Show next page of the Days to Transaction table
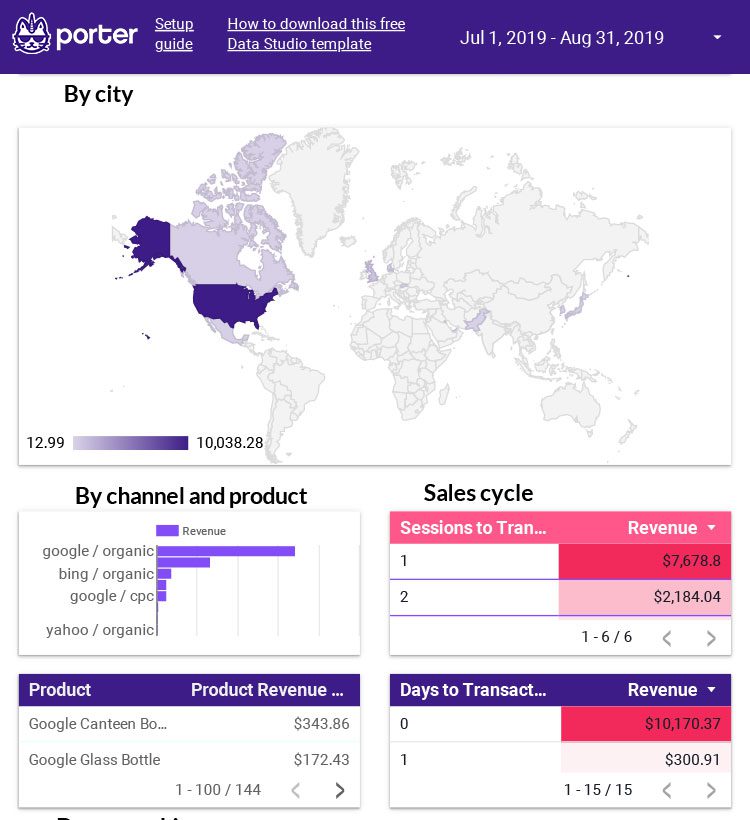Image resolution: width=750 pixels, height=820 pixels. (x=710, y=790)
